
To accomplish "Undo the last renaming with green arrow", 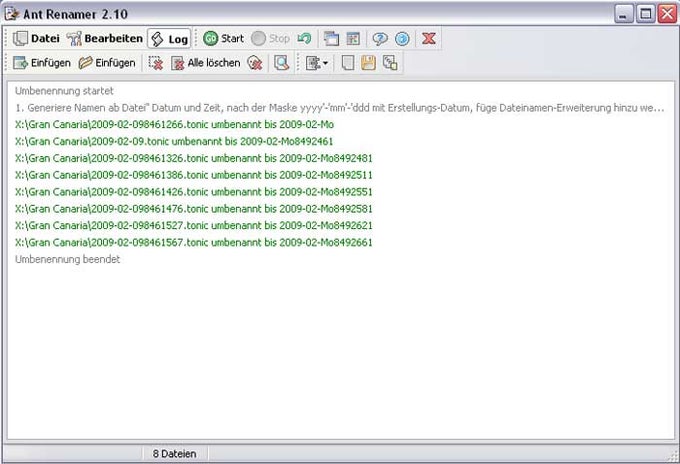I will [x=304, y=39].
